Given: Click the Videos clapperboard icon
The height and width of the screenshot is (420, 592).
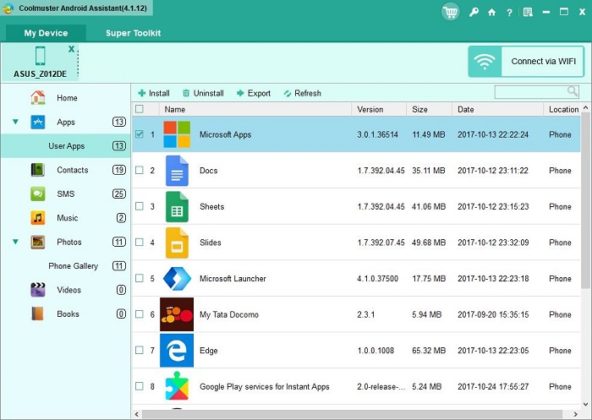Looking at the screenshot, I should 37,290.
